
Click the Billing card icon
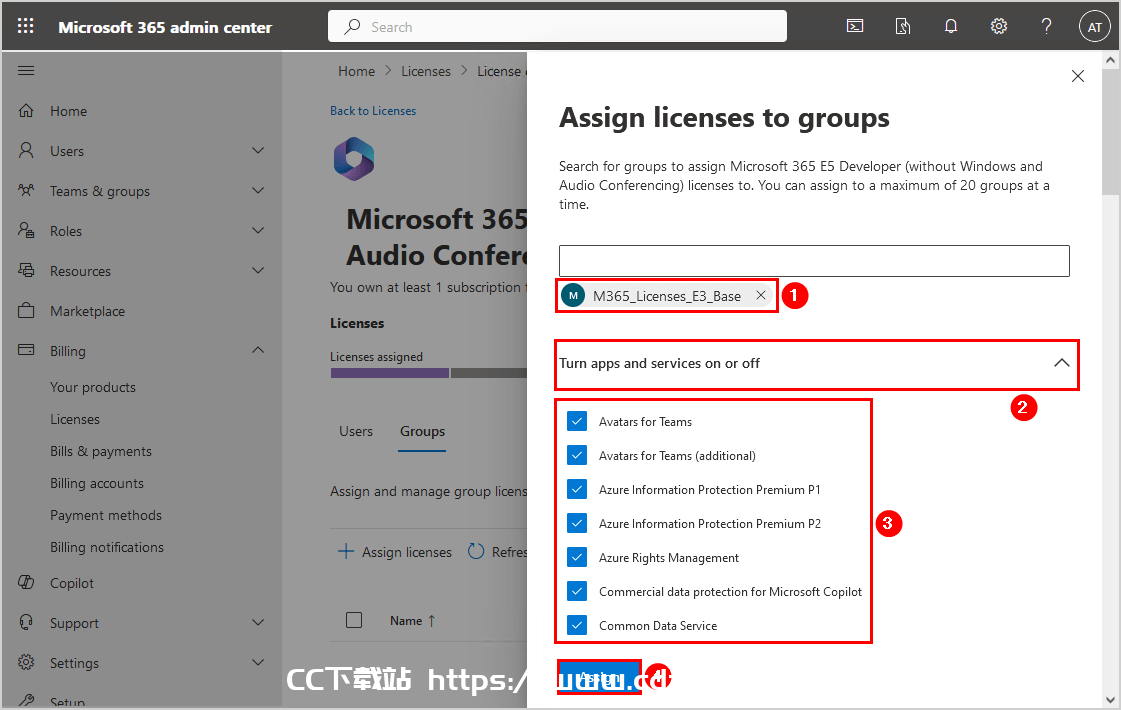tap(26, 350)
